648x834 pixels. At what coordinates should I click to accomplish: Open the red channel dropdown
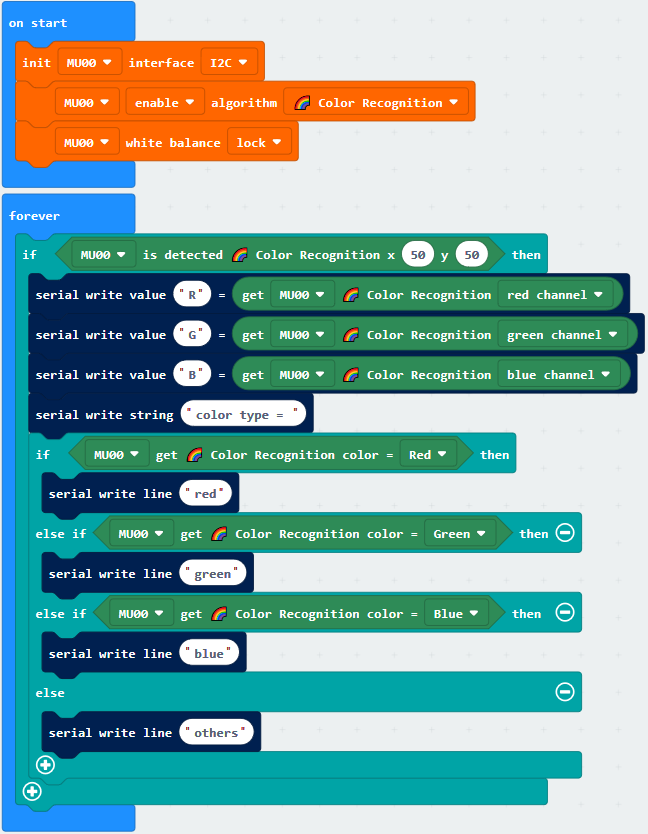[x=555, y=295]
